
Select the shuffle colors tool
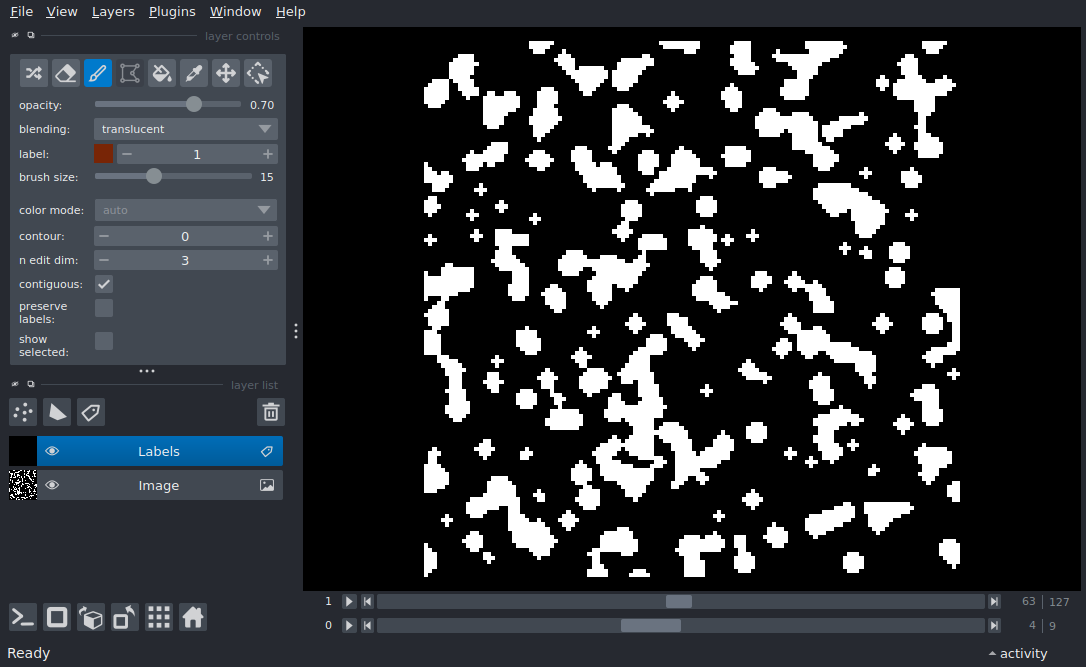coord(33,73)
